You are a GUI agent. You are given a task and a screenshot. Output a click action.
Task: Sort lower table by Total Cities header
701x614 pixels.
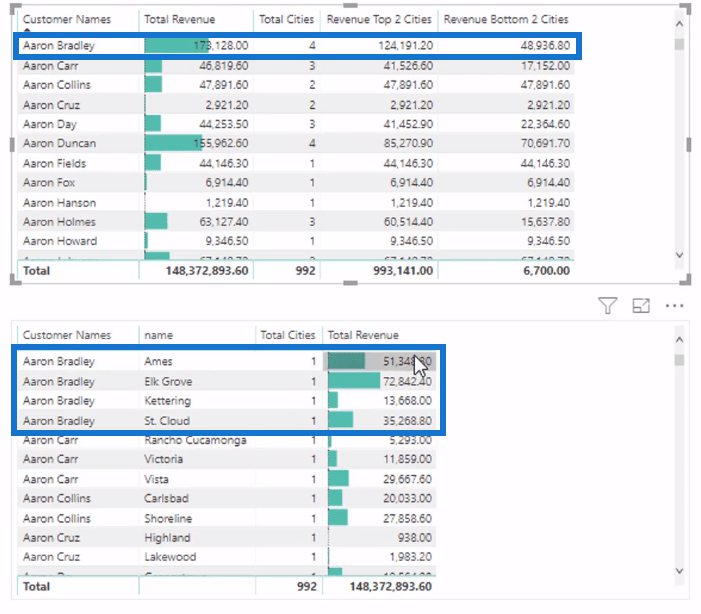(287, 335)
